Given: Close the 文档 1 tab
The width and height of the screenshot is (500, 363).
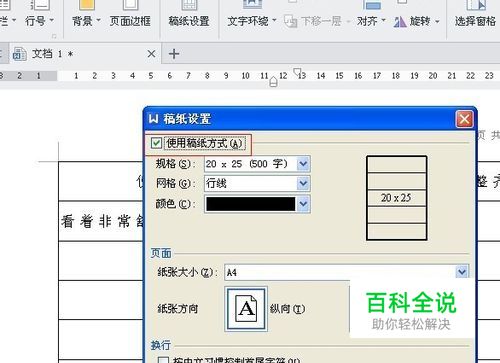Looking at the screenshot, I should [151, 54].
